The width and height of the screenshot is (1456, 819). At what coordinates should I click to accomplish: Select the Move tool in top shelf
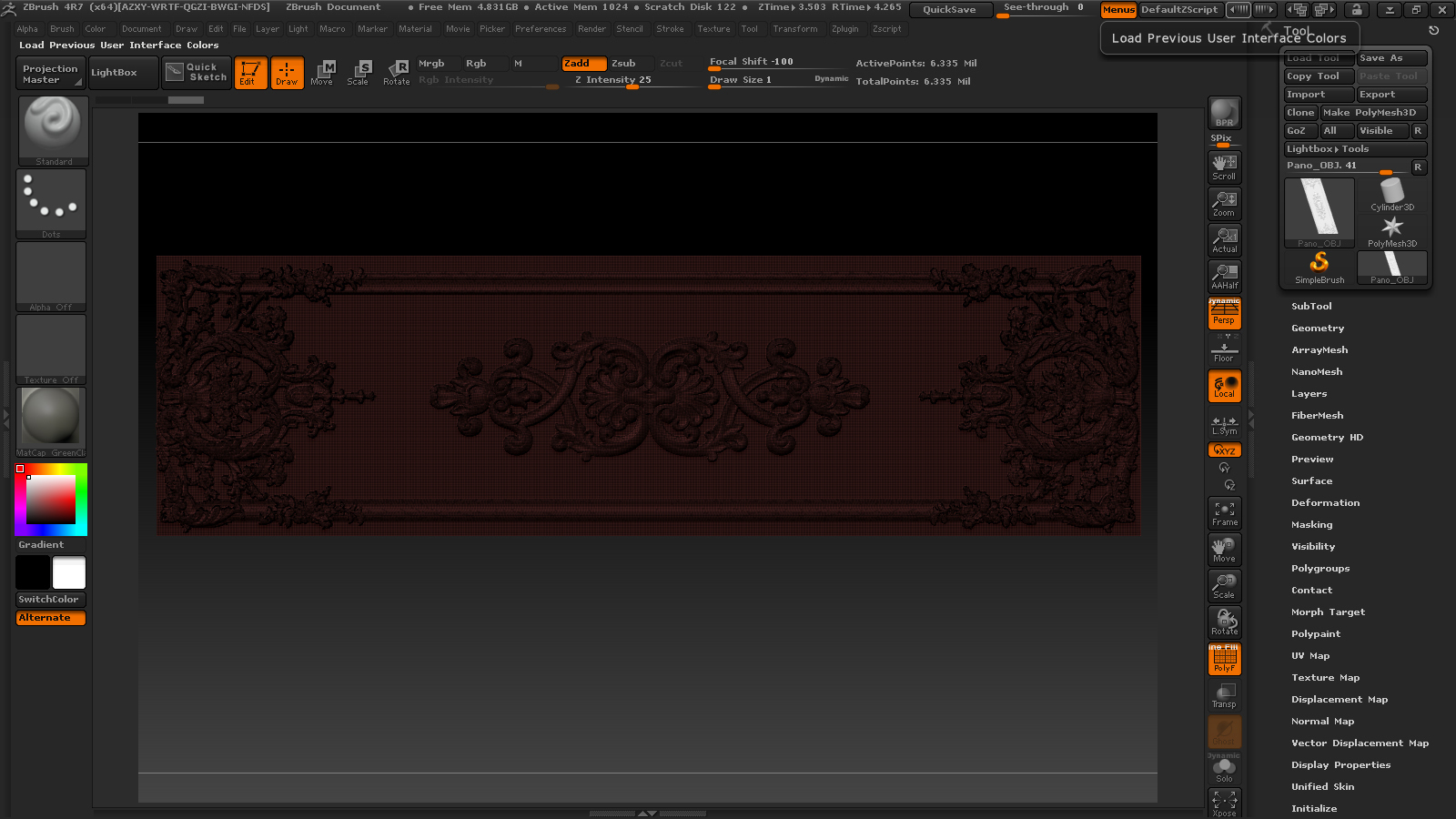pos(322,73)
